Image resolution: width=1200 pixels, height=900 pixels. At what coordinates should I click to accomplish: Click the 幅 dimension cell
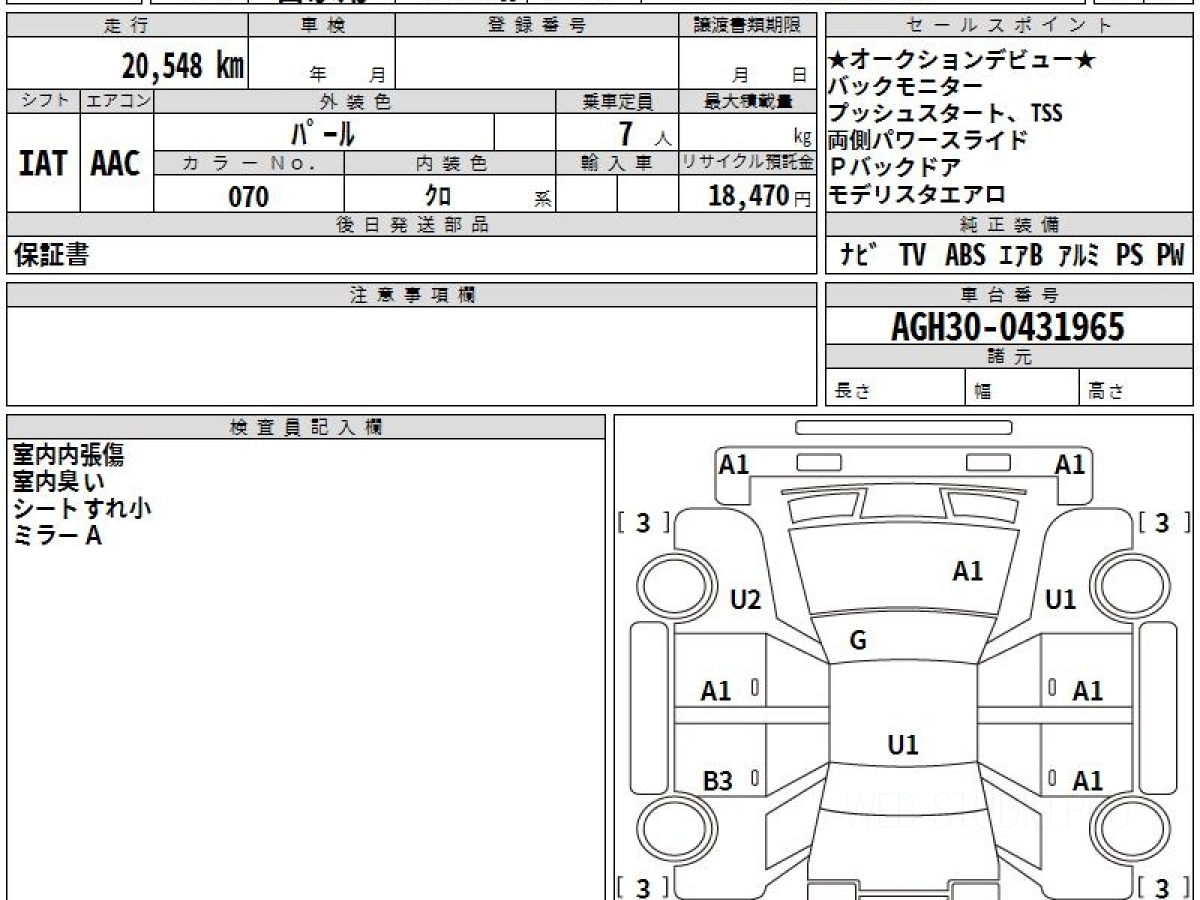pos(1022,388)
